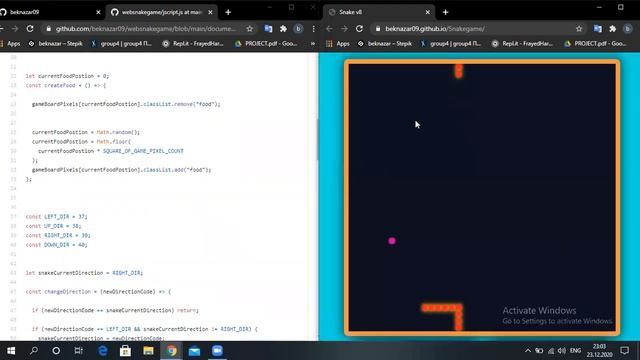The width and height of the screenshot is (640, 360).
Task: Open the profile avatar in left browser window
Action: pyautogui.click(x=298, y=29)
